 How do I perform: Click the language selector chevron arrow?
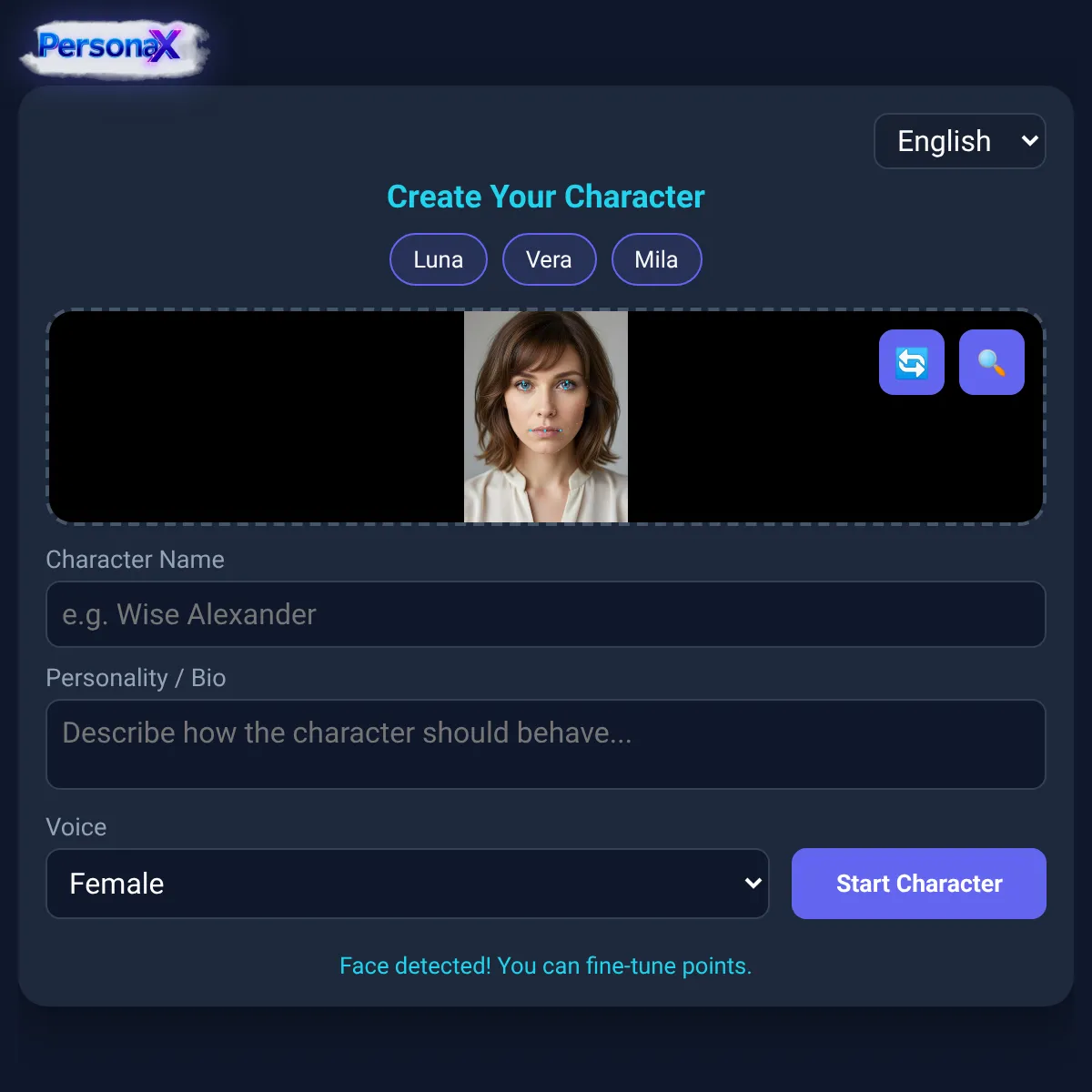pyautogui.click(x=1029, y=141)
